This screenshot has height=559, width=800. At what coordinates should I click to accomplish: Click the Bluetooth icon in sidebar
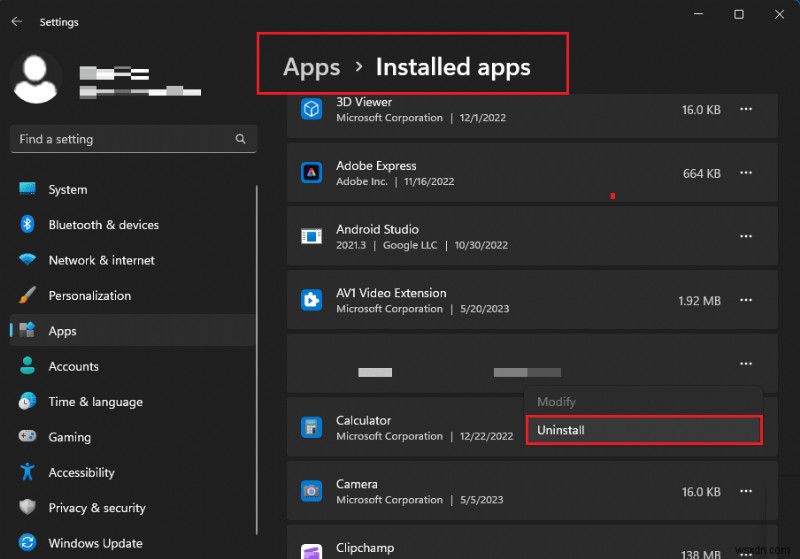pyautogui.click(x=27, y=224)
